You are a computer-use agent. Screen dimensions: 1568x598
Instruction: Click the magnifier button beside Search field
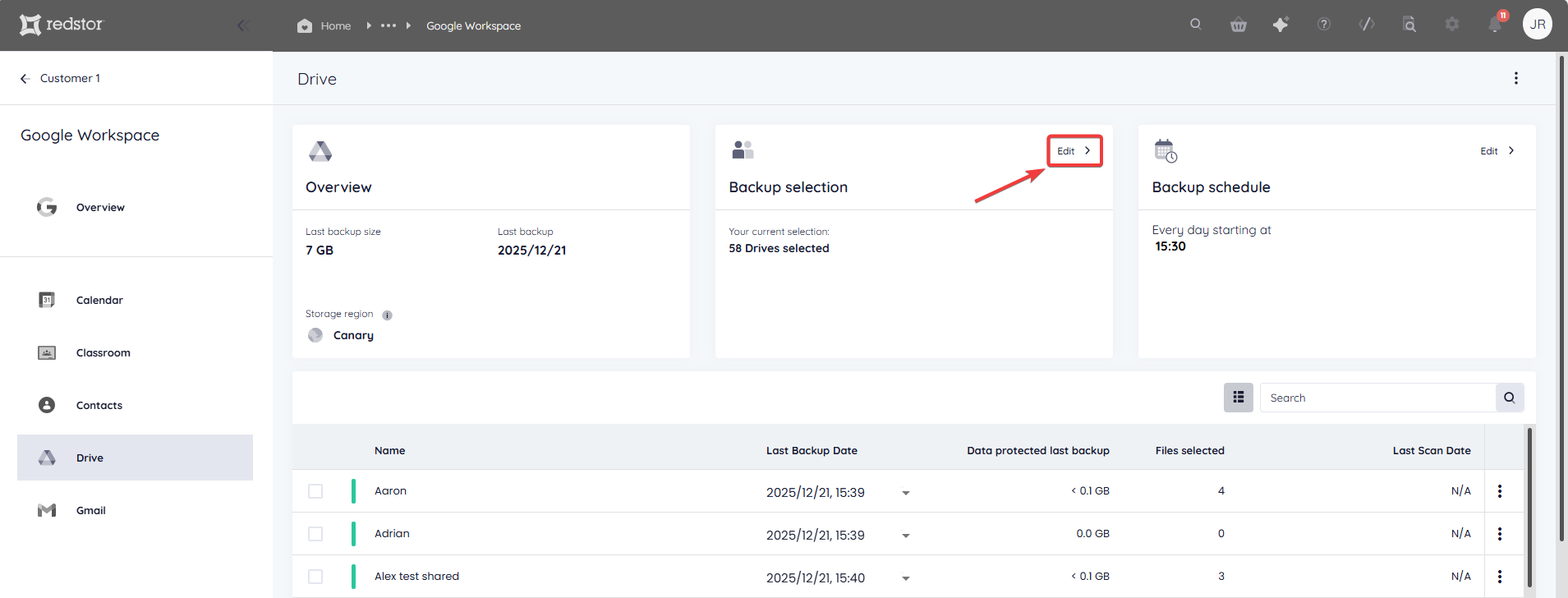pyautogui.click(x=1510, y=398)
